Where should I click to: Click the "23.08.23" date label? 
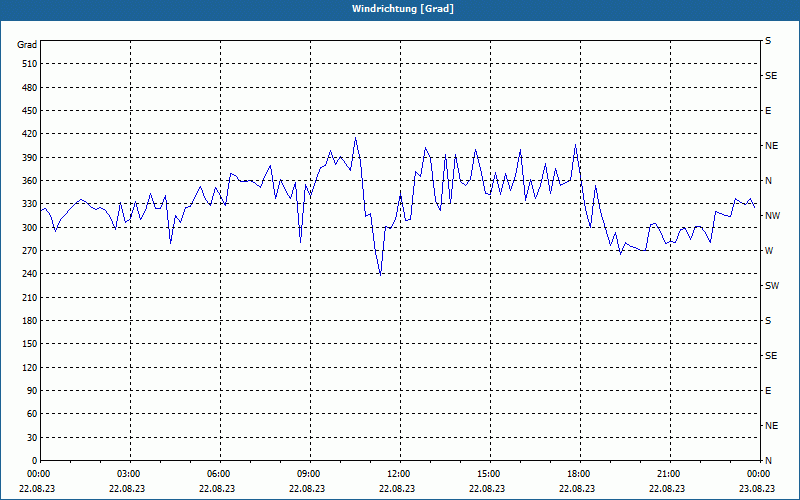click(757, 488)
